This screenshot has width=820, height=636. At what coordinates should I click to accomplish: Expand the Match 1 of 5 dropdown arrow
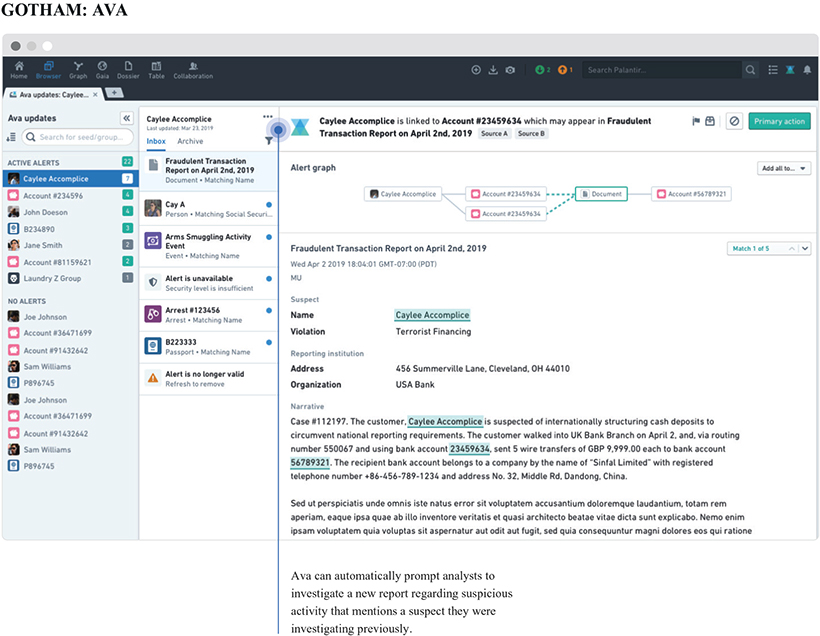pos(805,248)
